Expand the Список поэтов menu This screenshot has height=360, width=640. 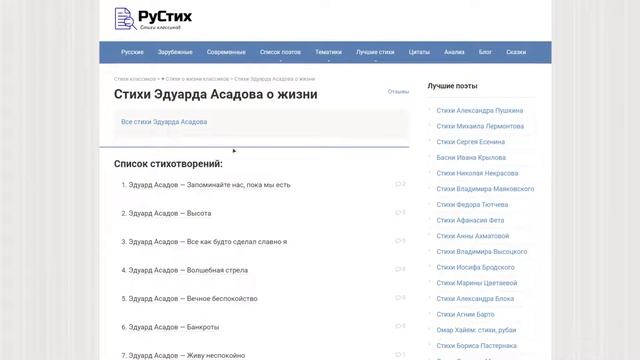280,52
